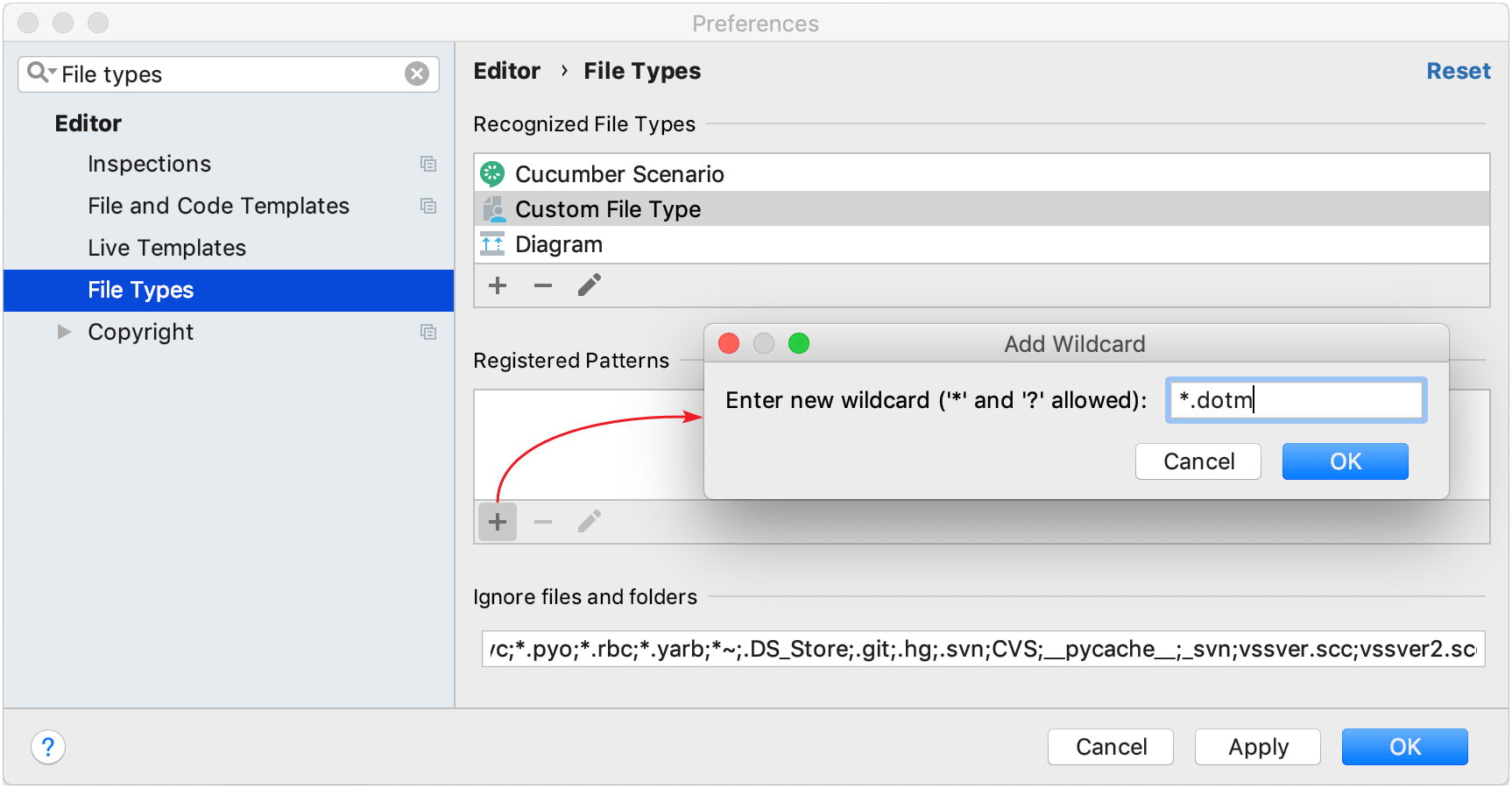Screen dimensions: 1512x788
Task: Click the remove file type minus icon
Action: coord(543,285)
